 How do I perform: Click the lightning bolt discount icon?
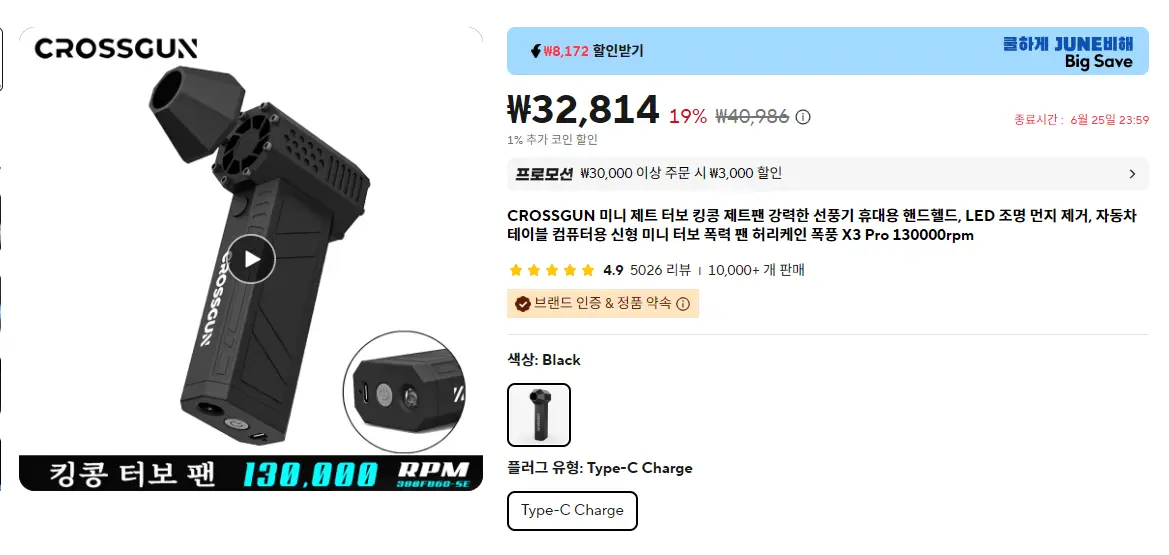click(x=535, y=51)
